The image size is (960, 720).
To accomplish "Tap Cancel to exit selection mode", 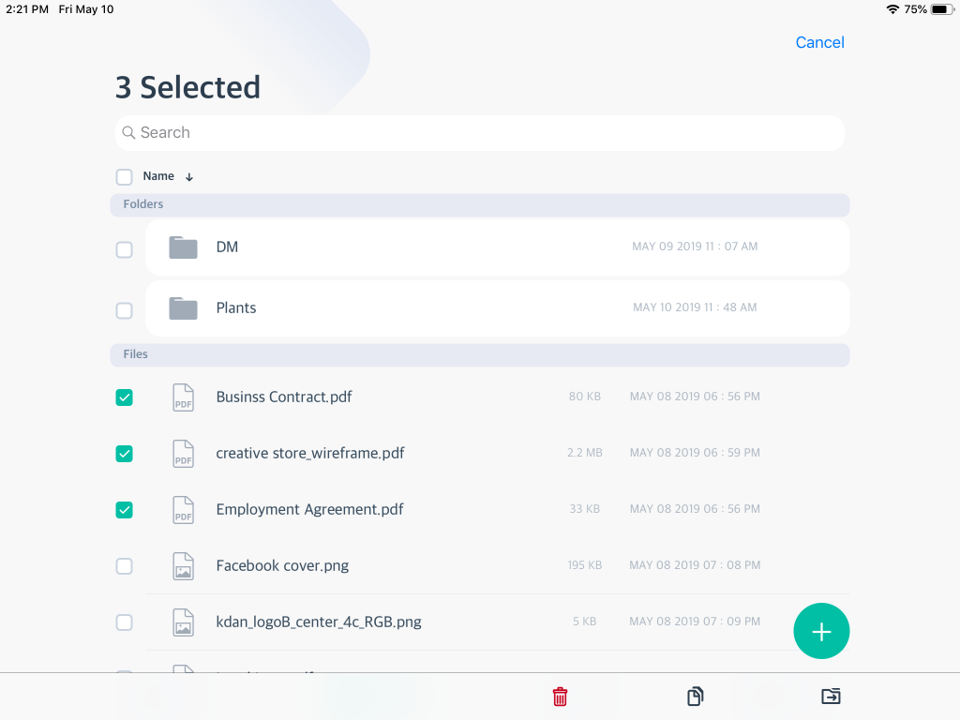I will click(820, 42).
